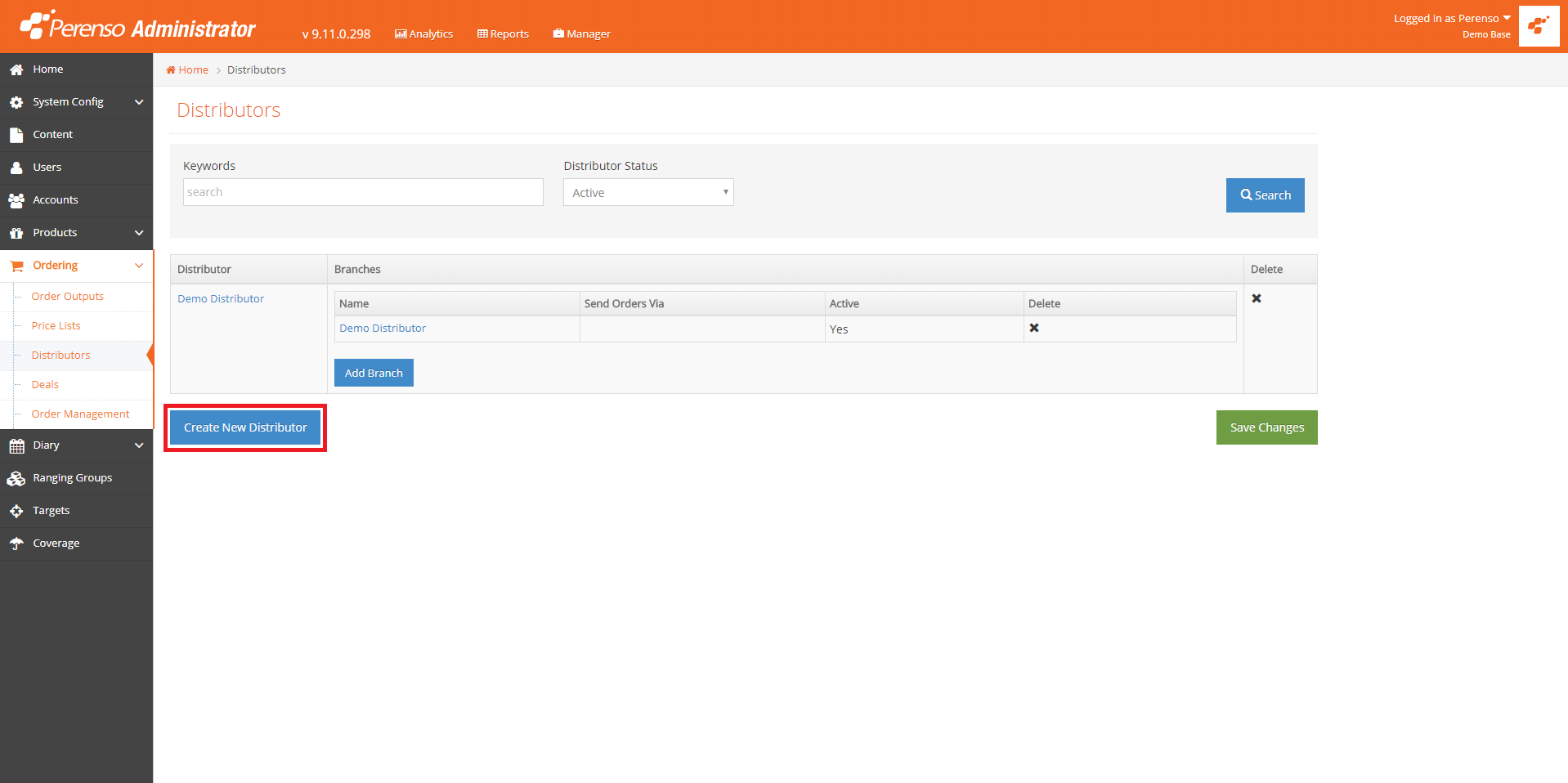Open the Home sidebar menu label

pyautogui.click(x=48, y=69)
